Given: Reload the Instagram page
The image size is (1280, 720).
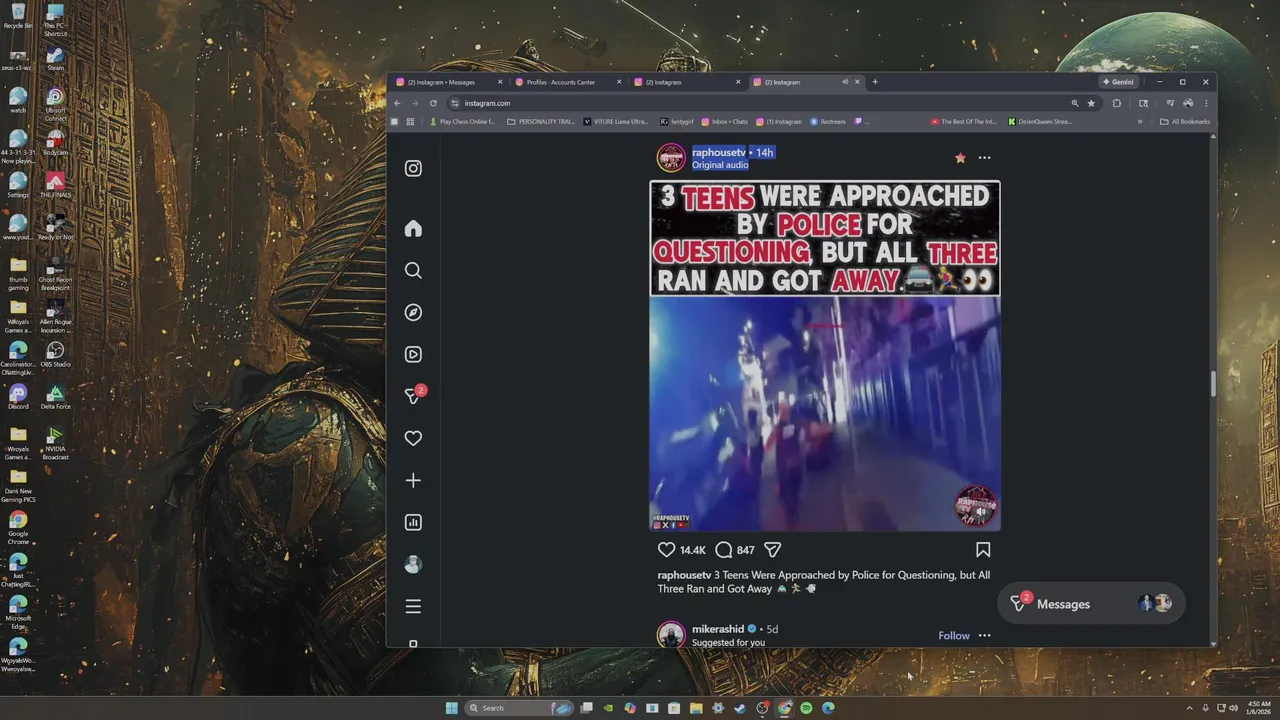Looking at the screenshot, I should (433, 103).
